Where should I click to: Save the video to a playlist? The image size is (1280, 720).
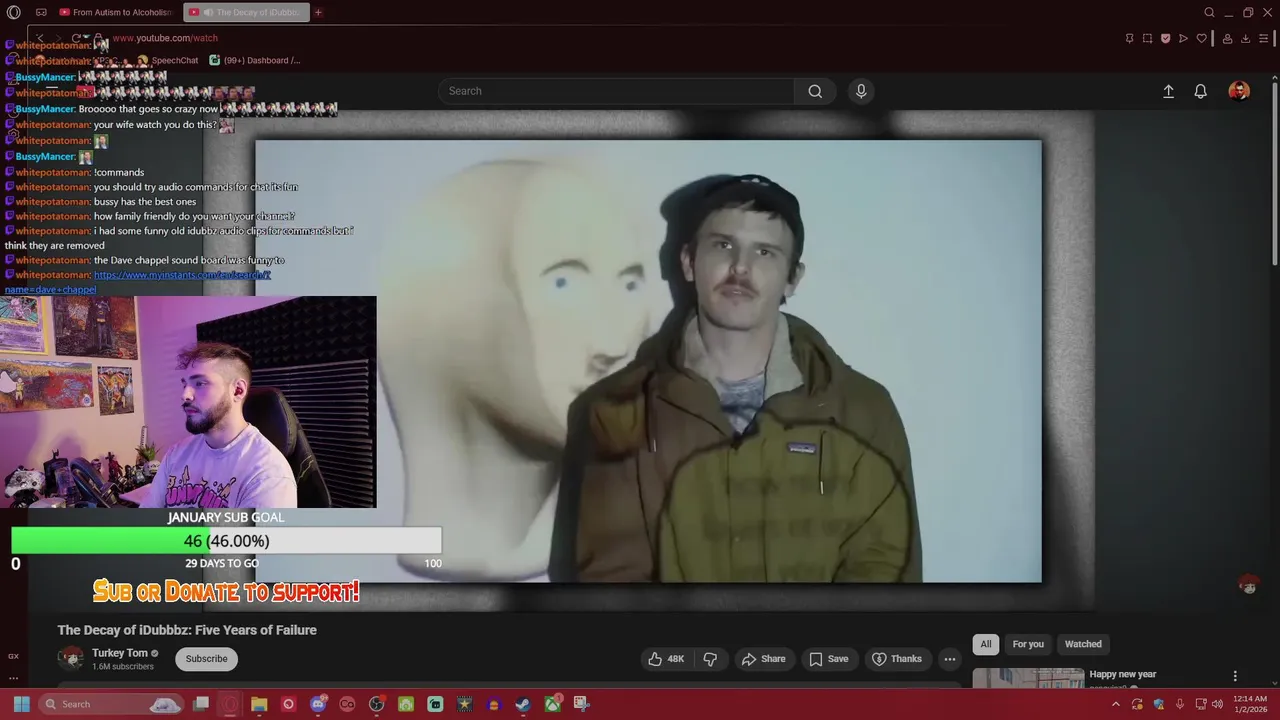(x=828, y=659)
